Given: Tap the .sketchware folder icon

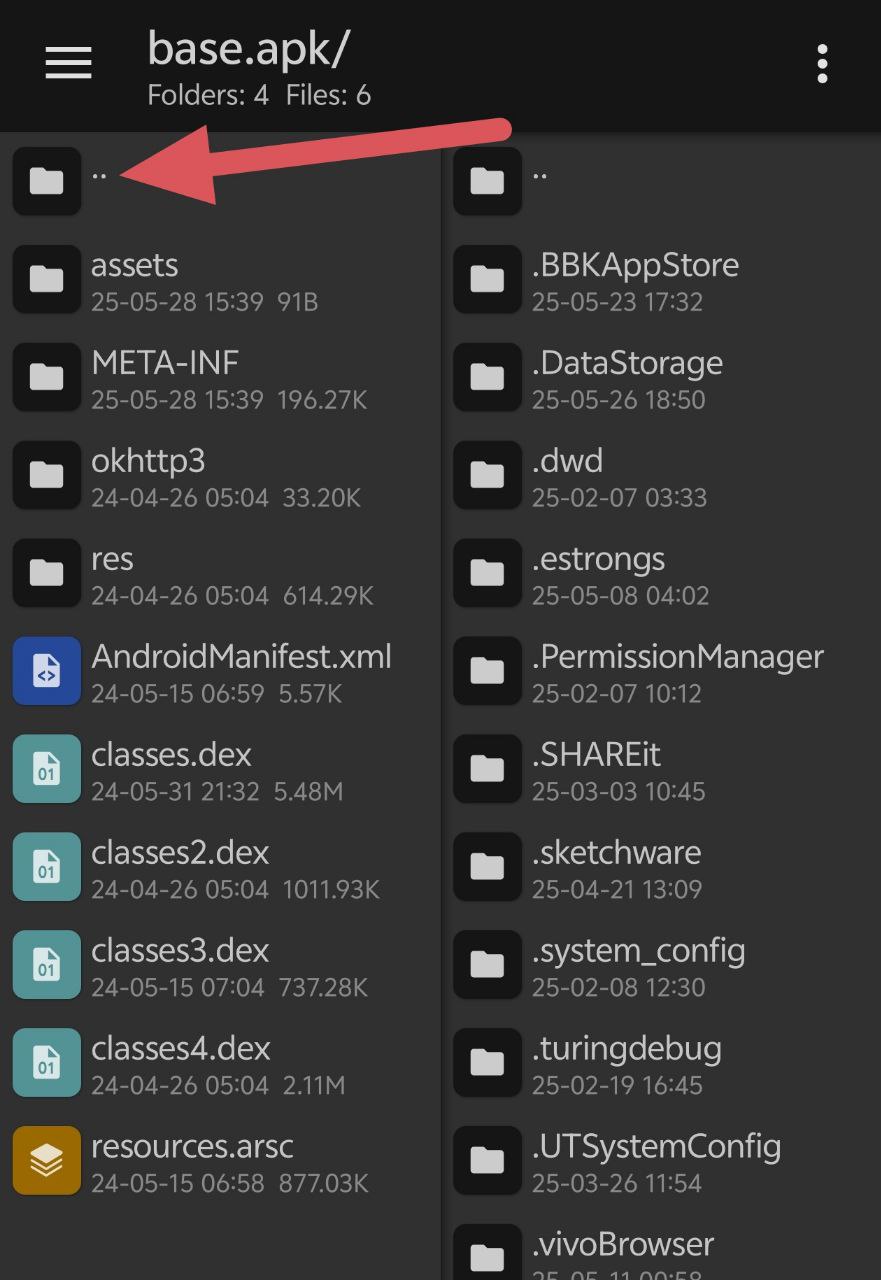Looking at the screenshot, I should coord(487,867).
